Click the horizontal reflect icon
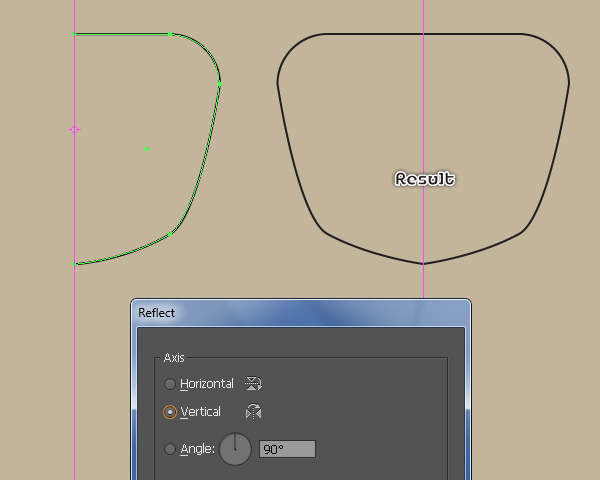 (x=253, y=383)
